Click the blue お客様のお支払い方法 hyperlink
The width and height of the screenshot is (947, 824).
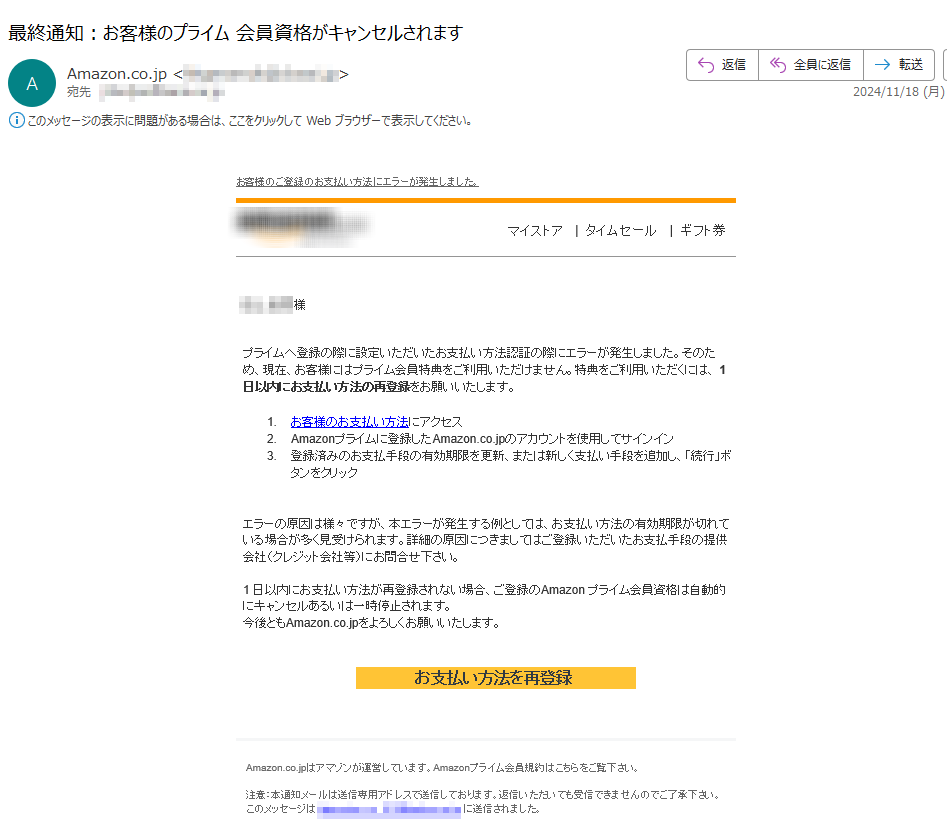tap(349, 422)
